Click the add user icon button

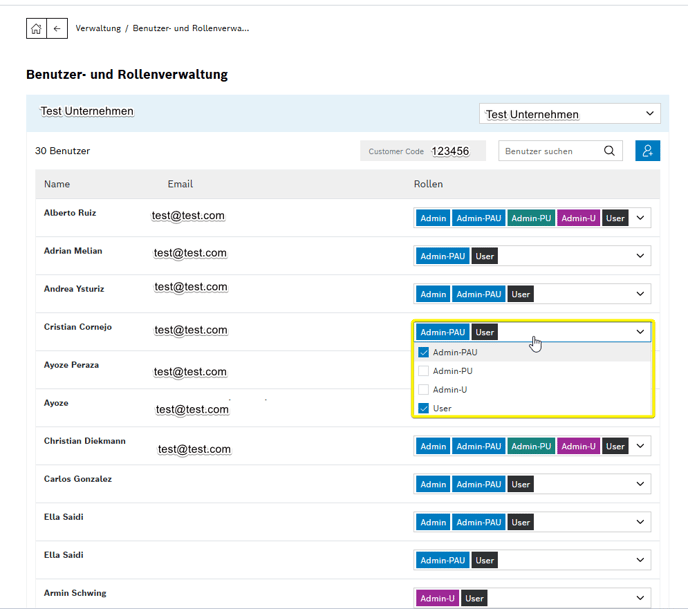click(x=647, y=151)
